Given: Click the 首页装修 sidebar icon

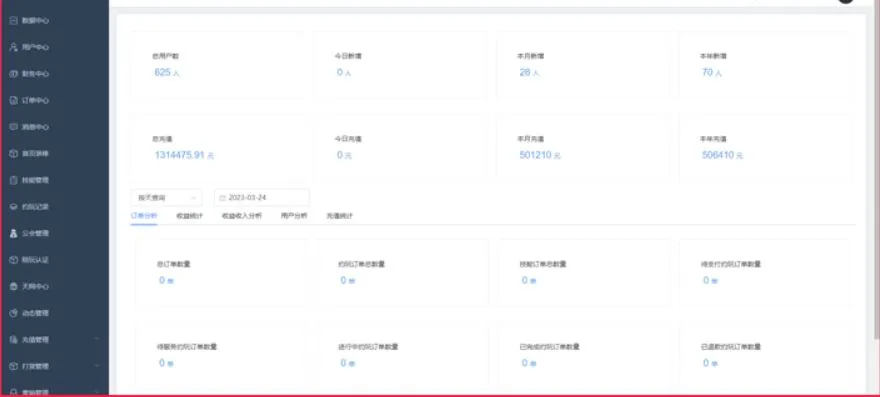Looking at the screenshot, I should [14, 153].
